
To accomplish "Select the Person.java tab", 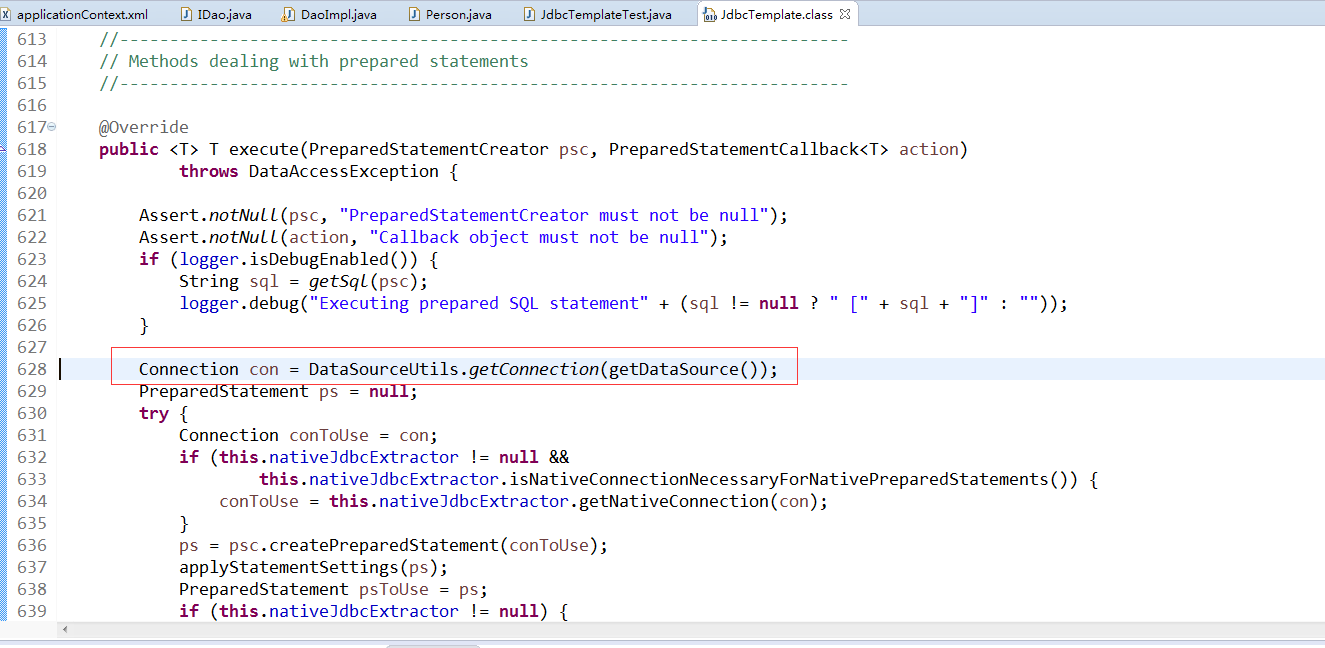I will click(x=458, y=15).
